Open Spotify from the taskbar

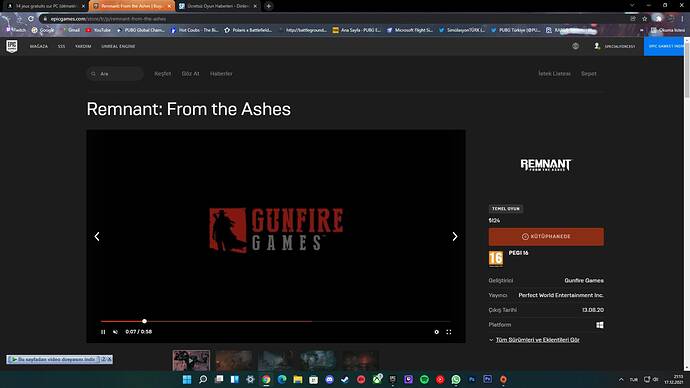pyautogui.click(x=424, y=379)
